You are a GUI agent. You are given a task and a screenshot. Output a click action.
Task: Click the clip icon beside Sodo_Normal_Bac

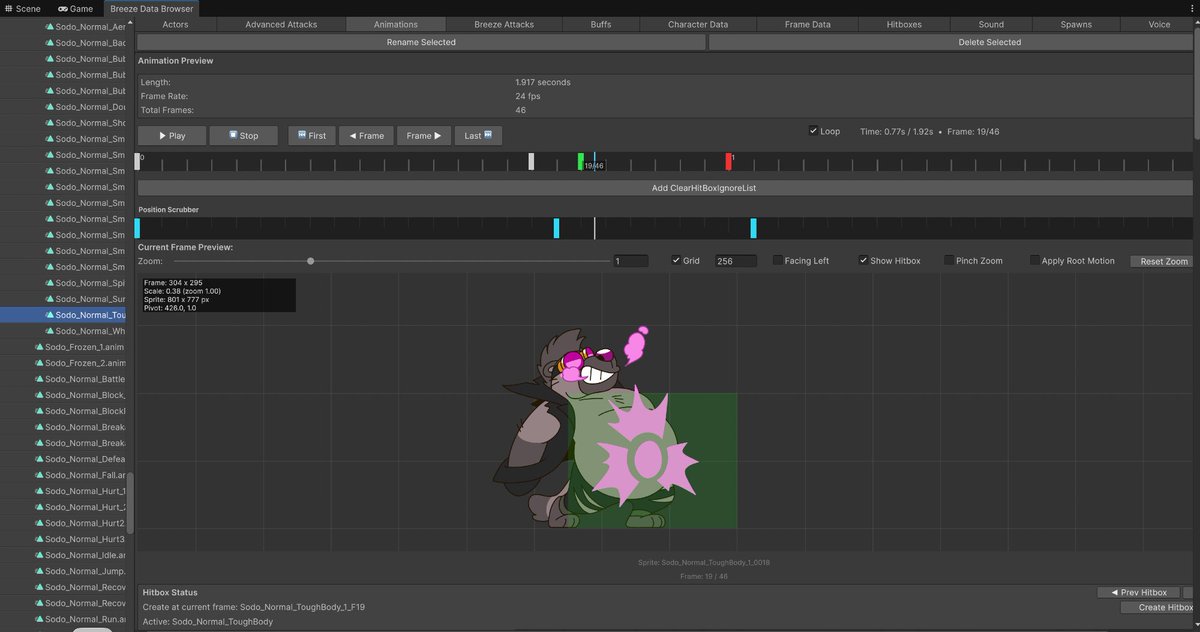(50, 42)
